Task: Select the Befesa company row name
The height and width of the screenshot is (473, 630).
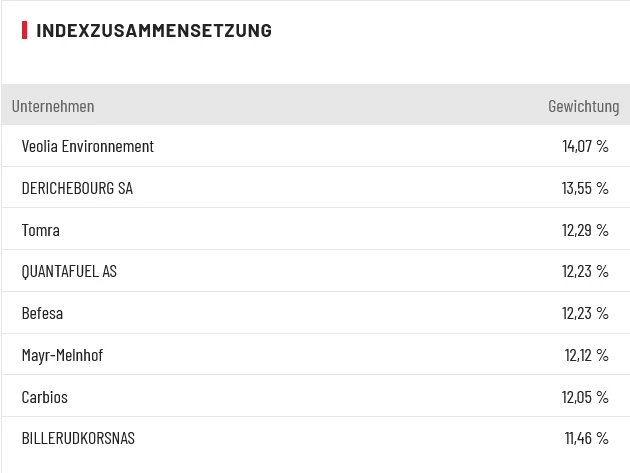Action: point(42,313)
